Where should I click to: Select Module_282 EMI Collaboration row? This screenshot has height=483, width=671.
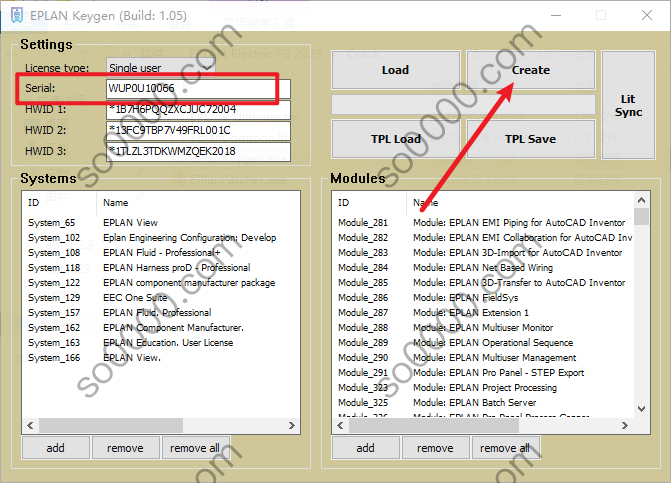(484, 237)
